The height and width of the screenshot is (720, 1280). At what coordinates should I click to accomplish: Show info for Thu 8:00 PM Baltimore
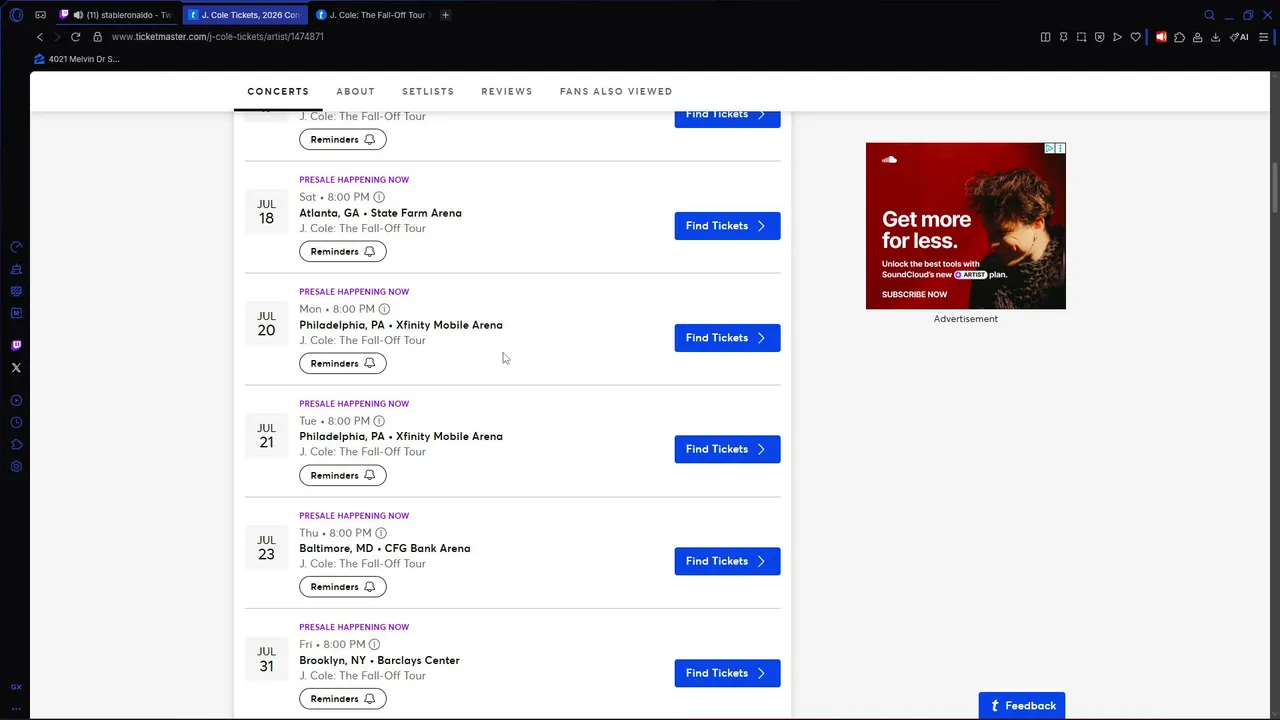[x=381, y=533]
